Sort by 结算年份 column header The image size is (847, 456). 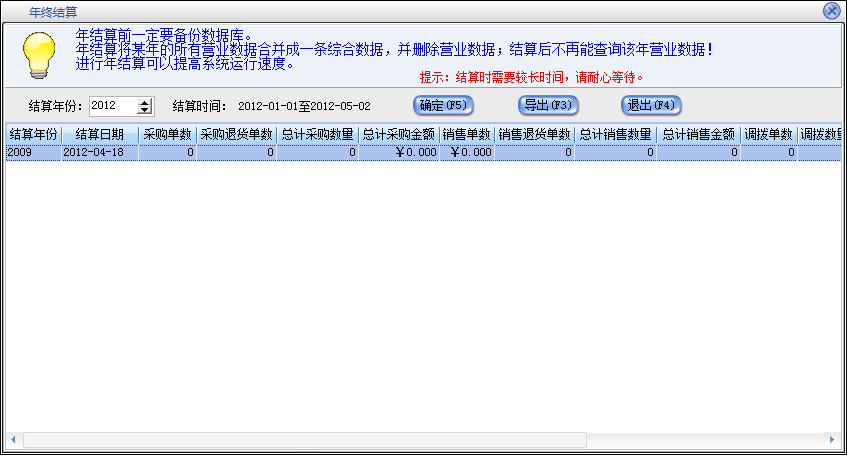tap(32, 134)
